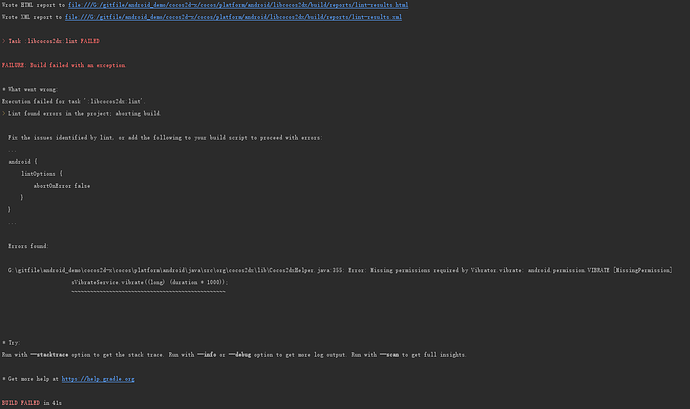
Task: Click the 'FAILURE: Build failed' message
Action: tap(64, 65)
